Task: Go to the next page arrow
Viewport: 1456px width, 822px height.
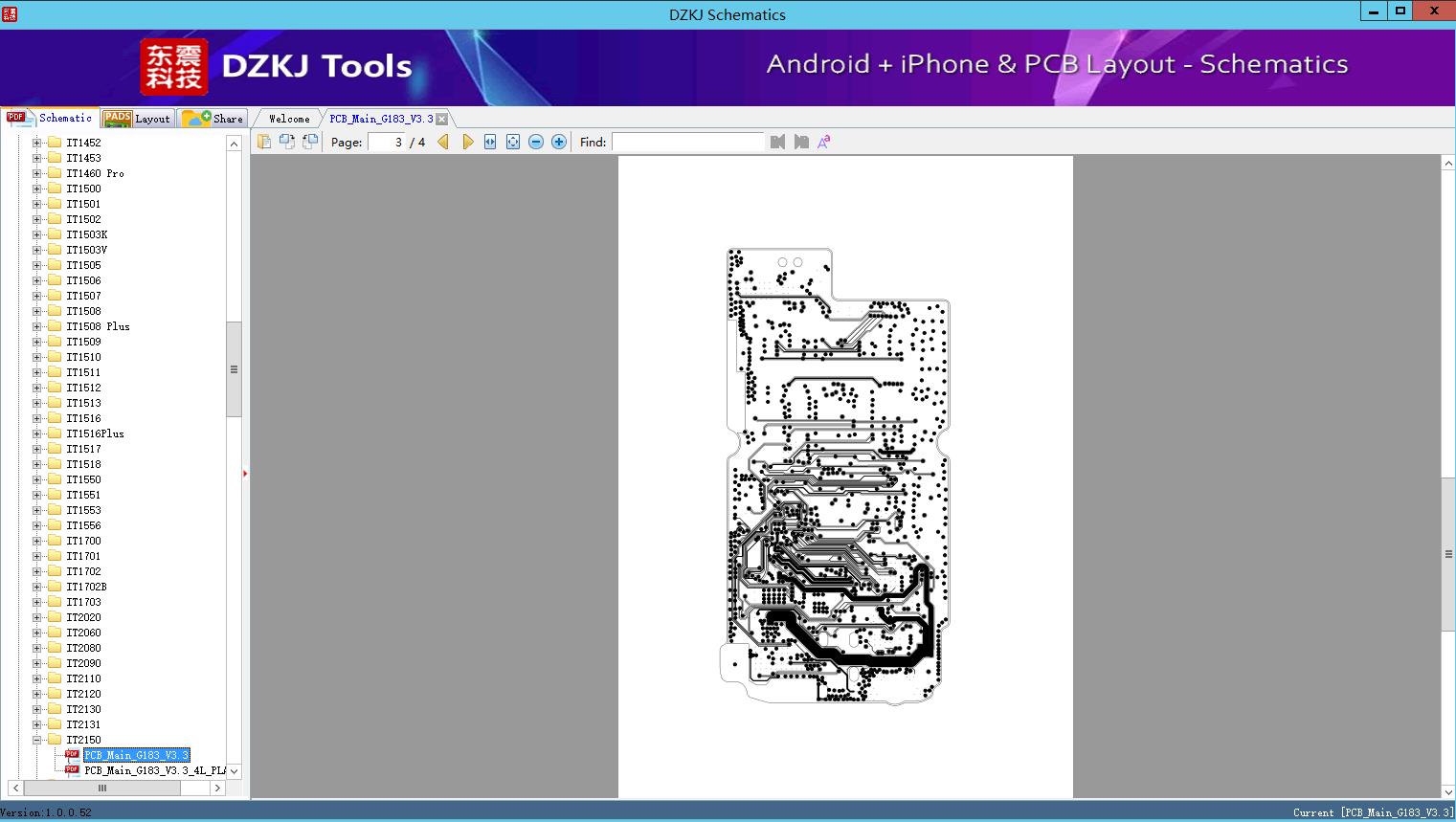Action: (x=467, y=142)
